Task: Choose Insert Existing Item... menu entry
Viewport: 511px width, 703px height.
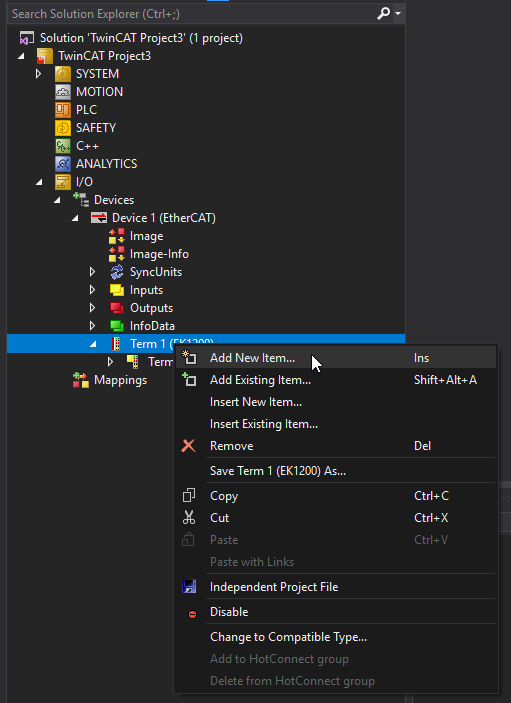Action: point(336,424)
